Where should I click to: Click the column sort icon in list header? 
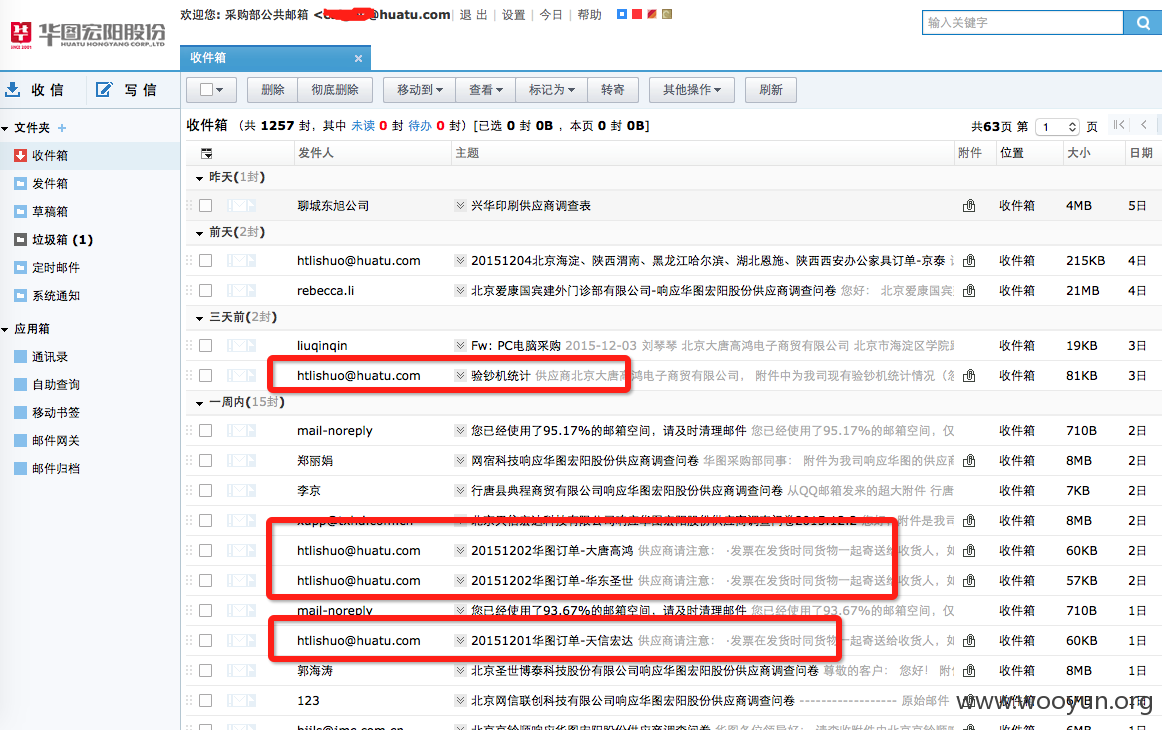click(207, 153)
